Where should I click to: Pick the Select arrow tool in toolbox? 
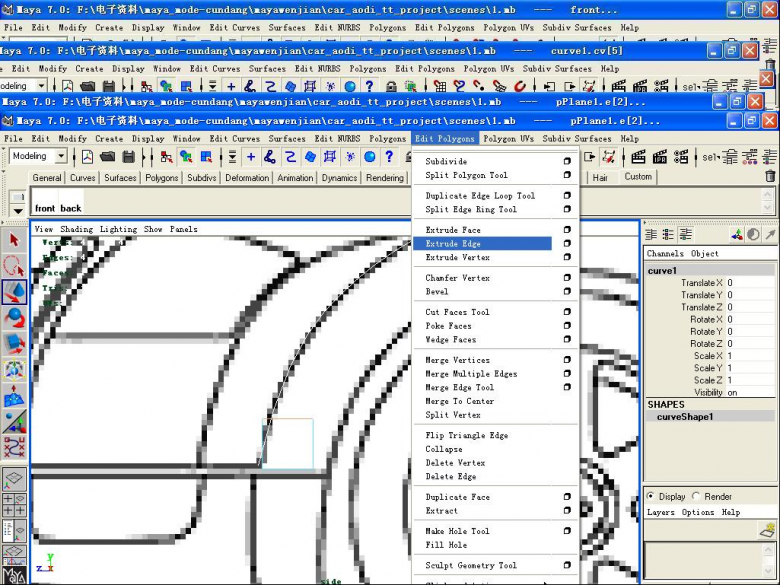pos(14,241)
